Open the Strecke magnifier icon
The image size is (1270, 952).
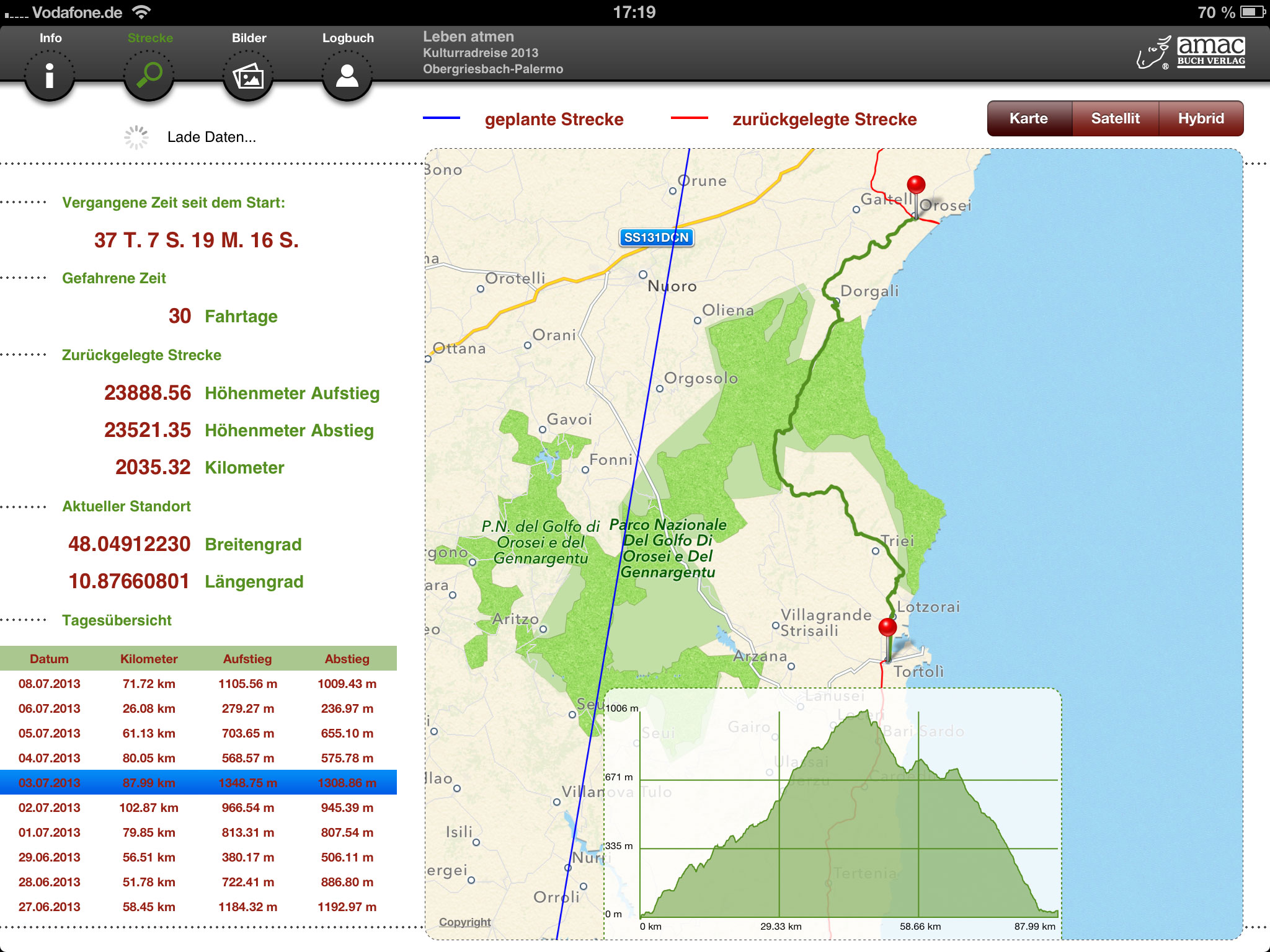(x=149, y=76)
